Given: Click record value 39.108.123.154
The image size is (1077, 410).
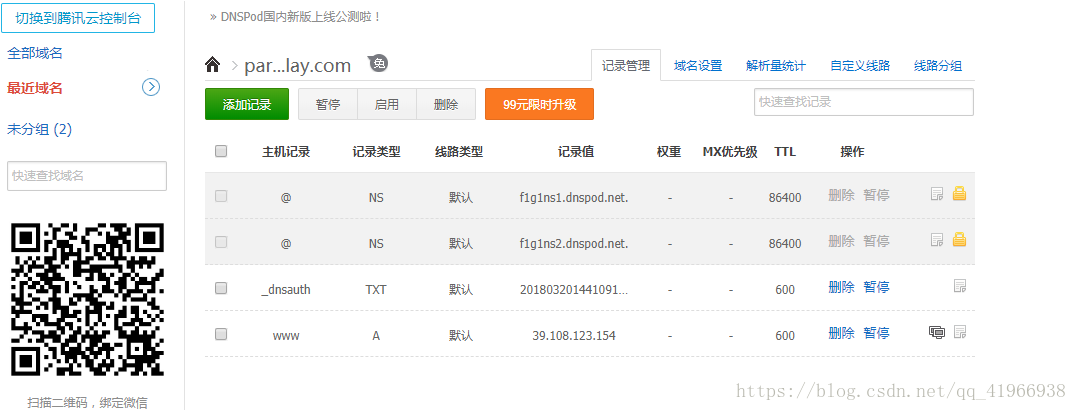Looking at the screenshot, I should (574, 336).
